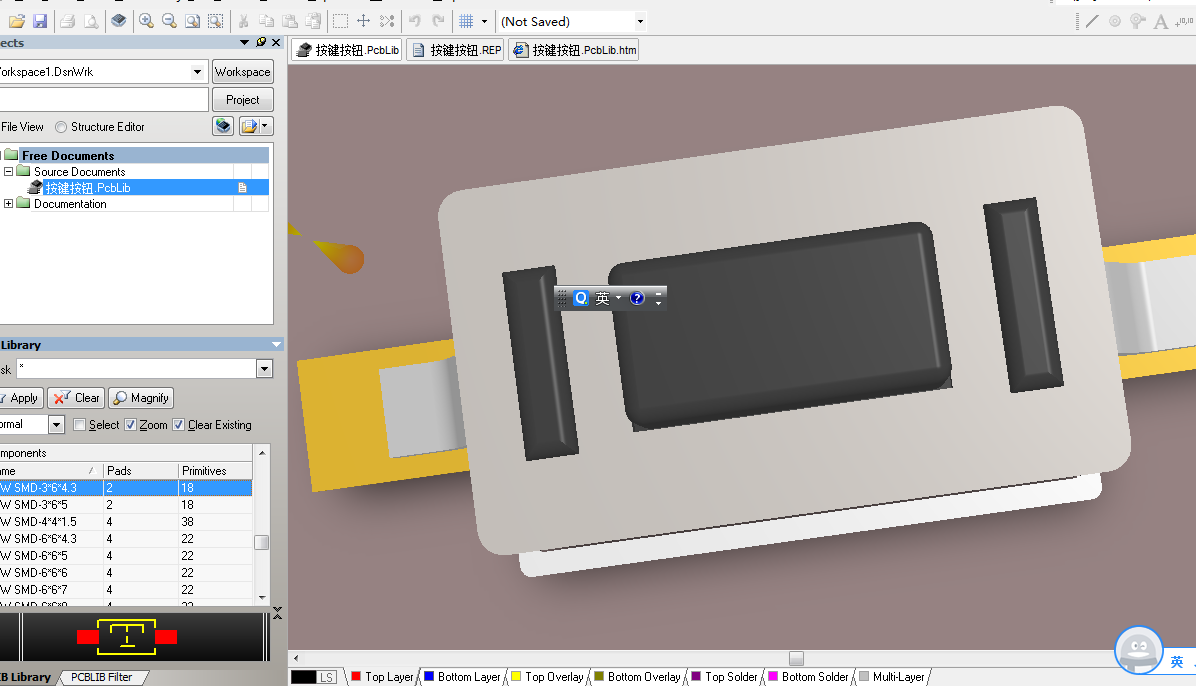This screenshot has width=1196, height=686.
Task: Switch to 按键按钮.PcbLib document tab
Action: pos(348,50)
